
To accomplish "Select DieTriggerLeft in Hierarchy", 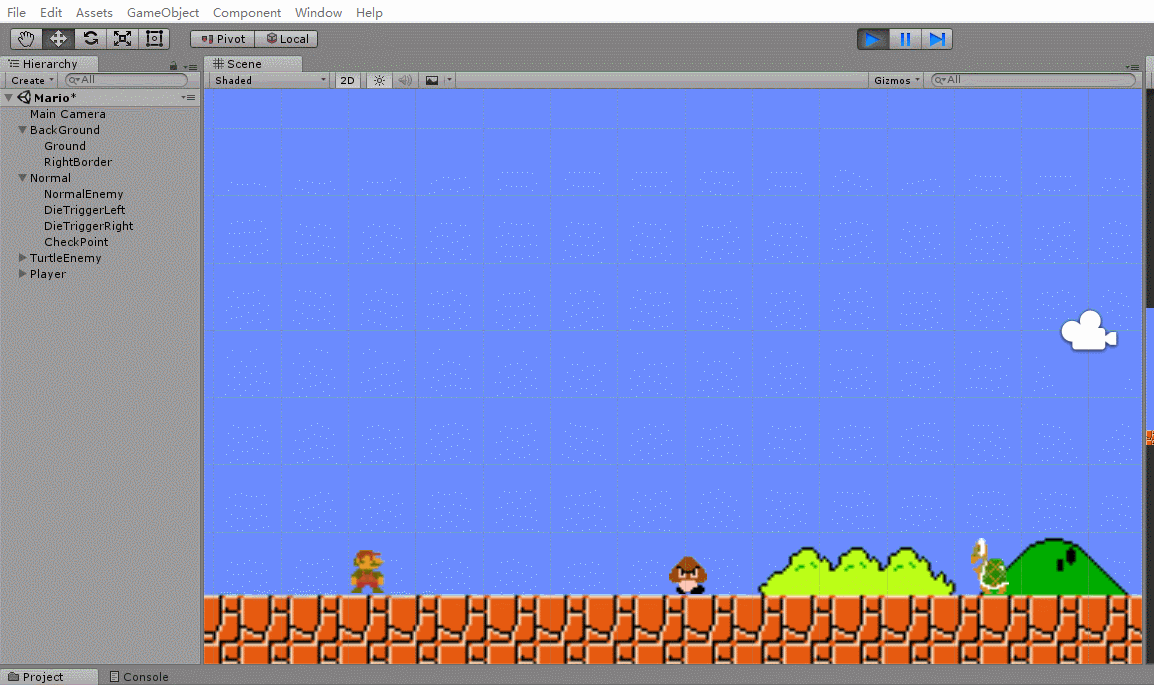I will click(85, 210).
